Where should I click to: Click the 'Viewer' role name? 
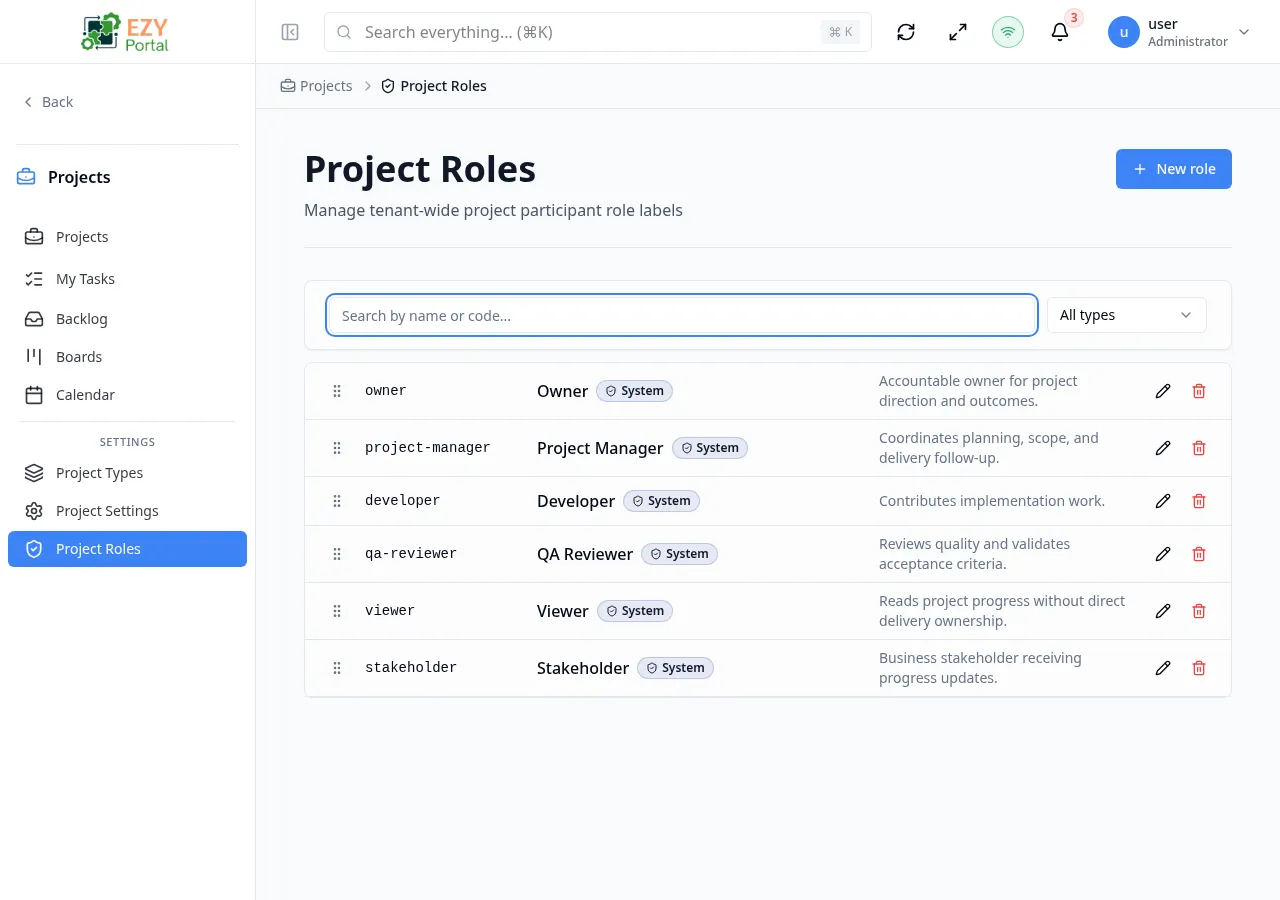point(562,611)
